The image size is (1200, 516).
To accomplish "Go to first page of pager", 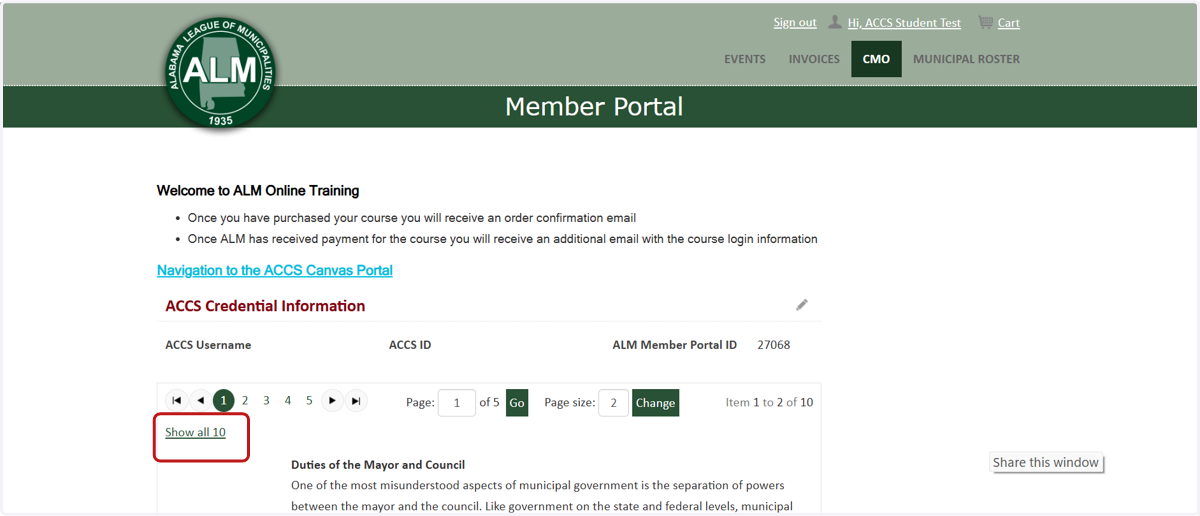I will tap(177, 401).
